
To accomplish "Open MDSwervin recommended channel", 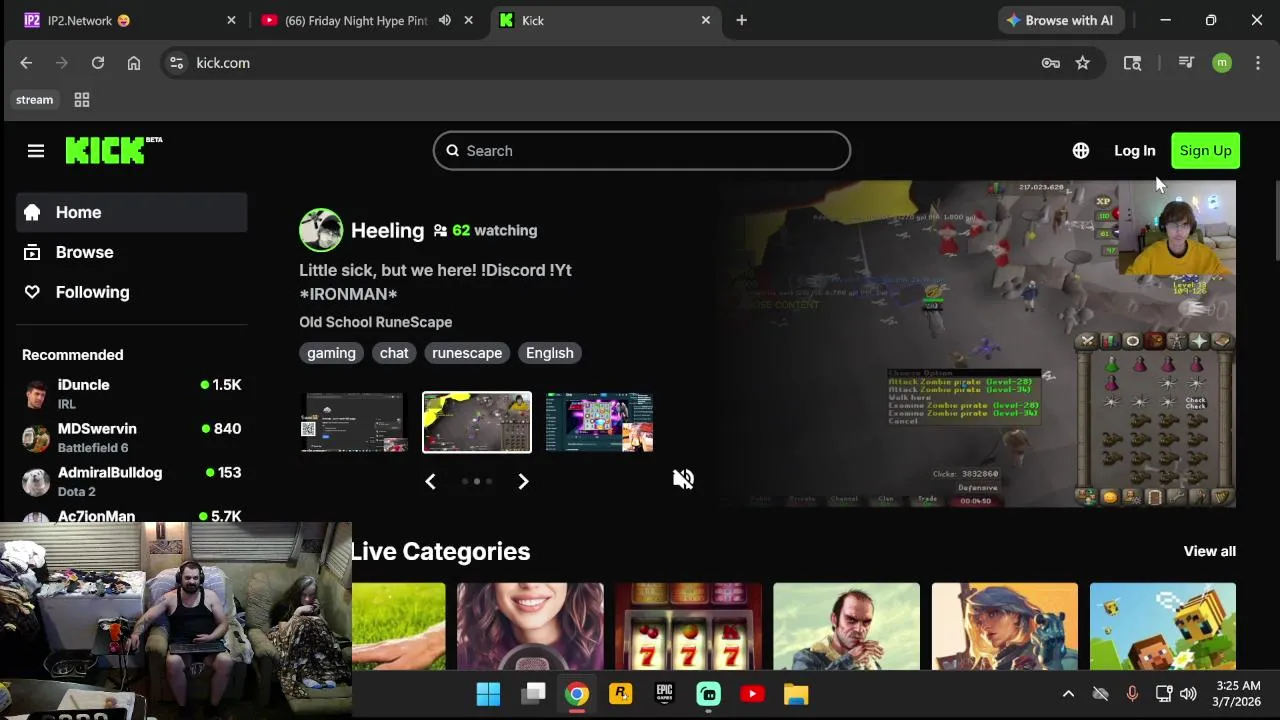I will [x=131, y=438].
